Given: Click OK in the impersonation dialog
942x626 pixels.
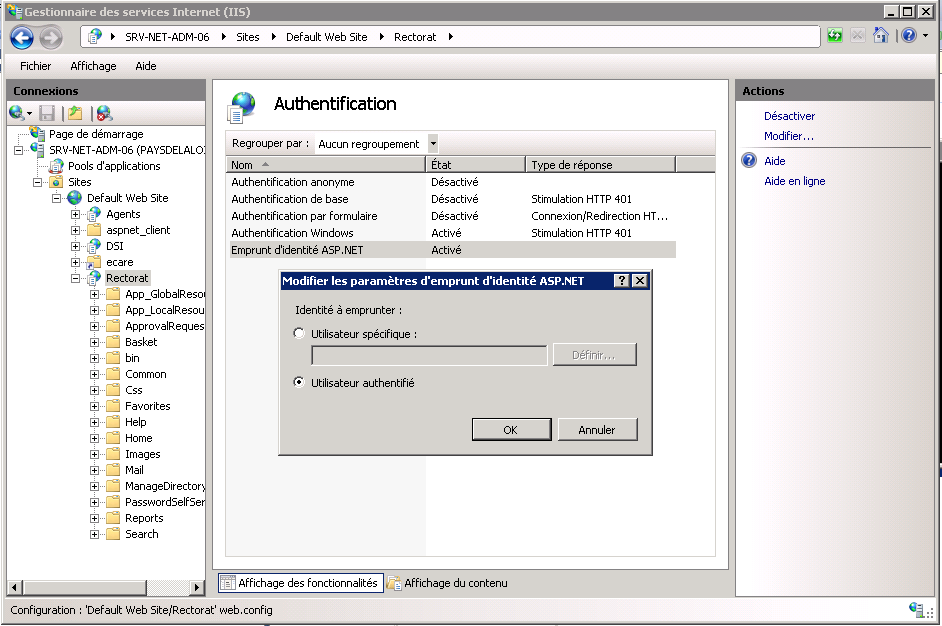Looking at the screenshot, I should click(x=510, y=430).
